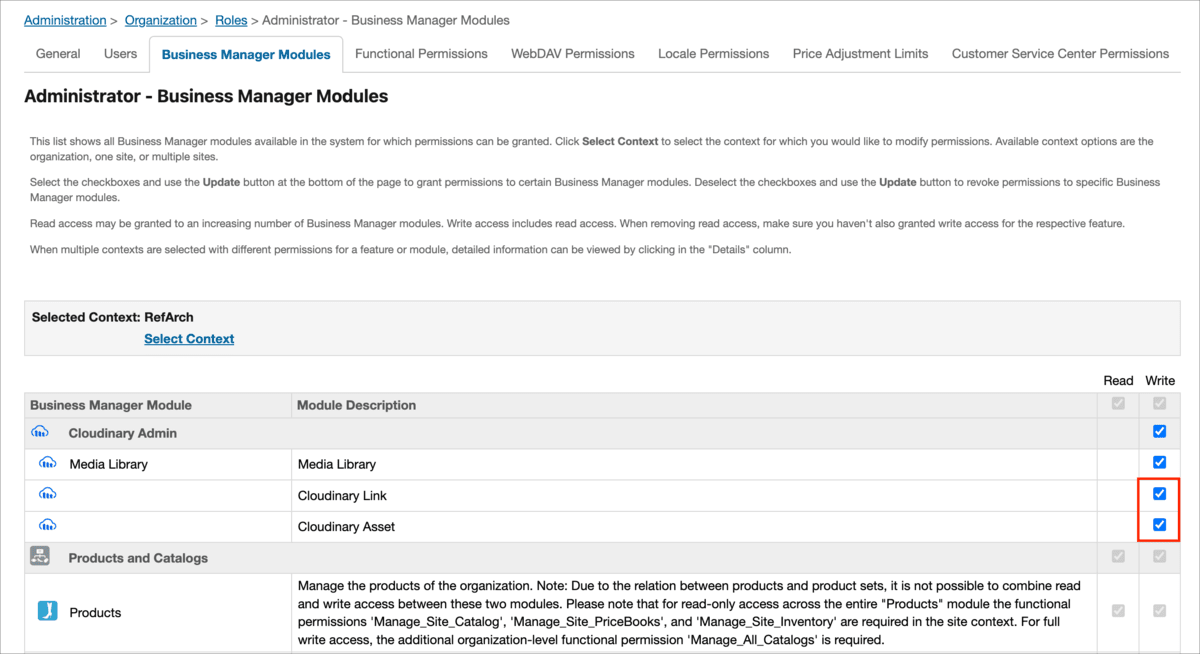The image size is (1200, 654).
Task: Open the Functional Permissions tab
Action: click(421, 54)
